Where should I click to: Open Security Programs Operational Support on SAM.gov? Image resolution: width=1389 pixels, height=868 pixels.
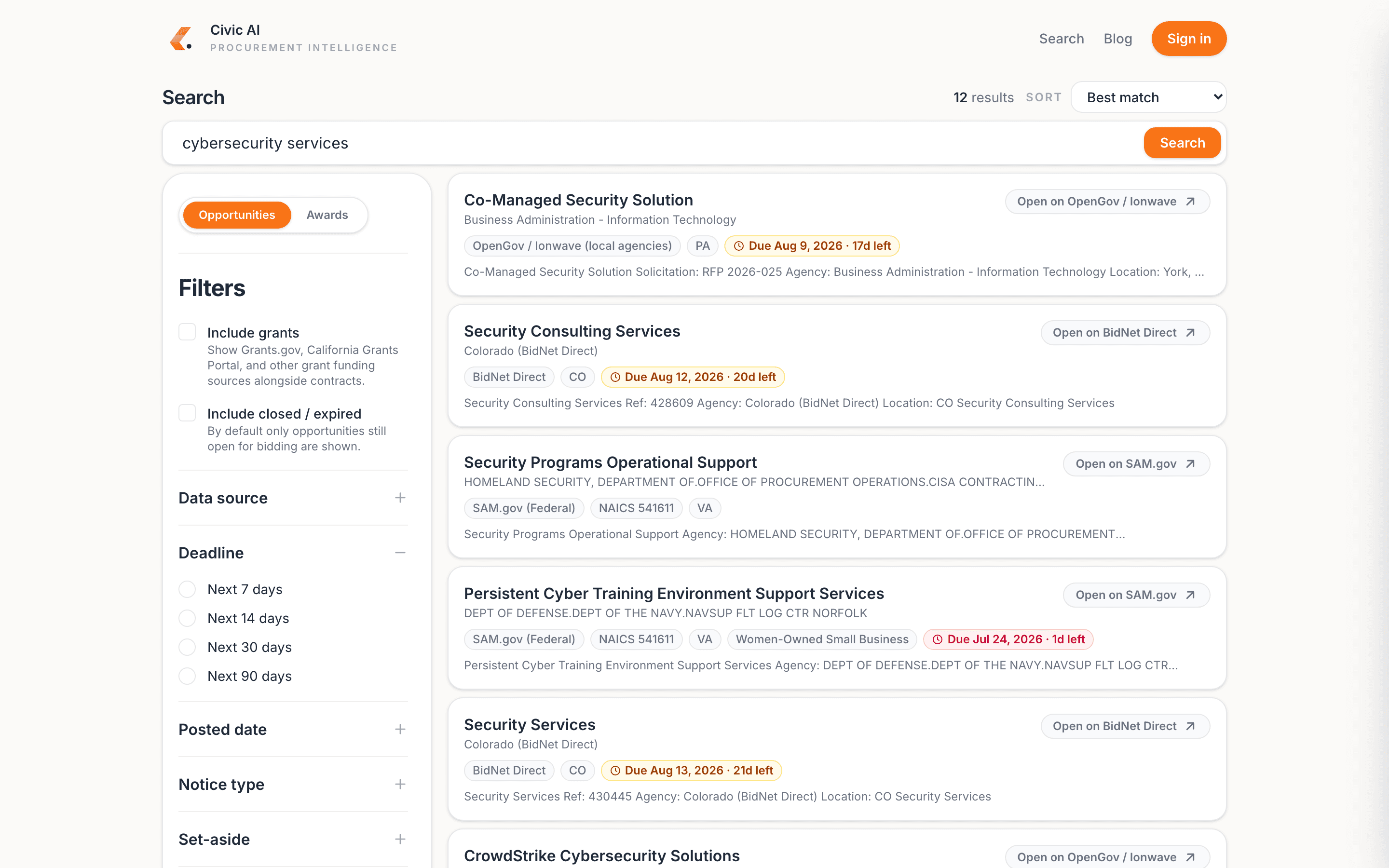[1136, 464]
